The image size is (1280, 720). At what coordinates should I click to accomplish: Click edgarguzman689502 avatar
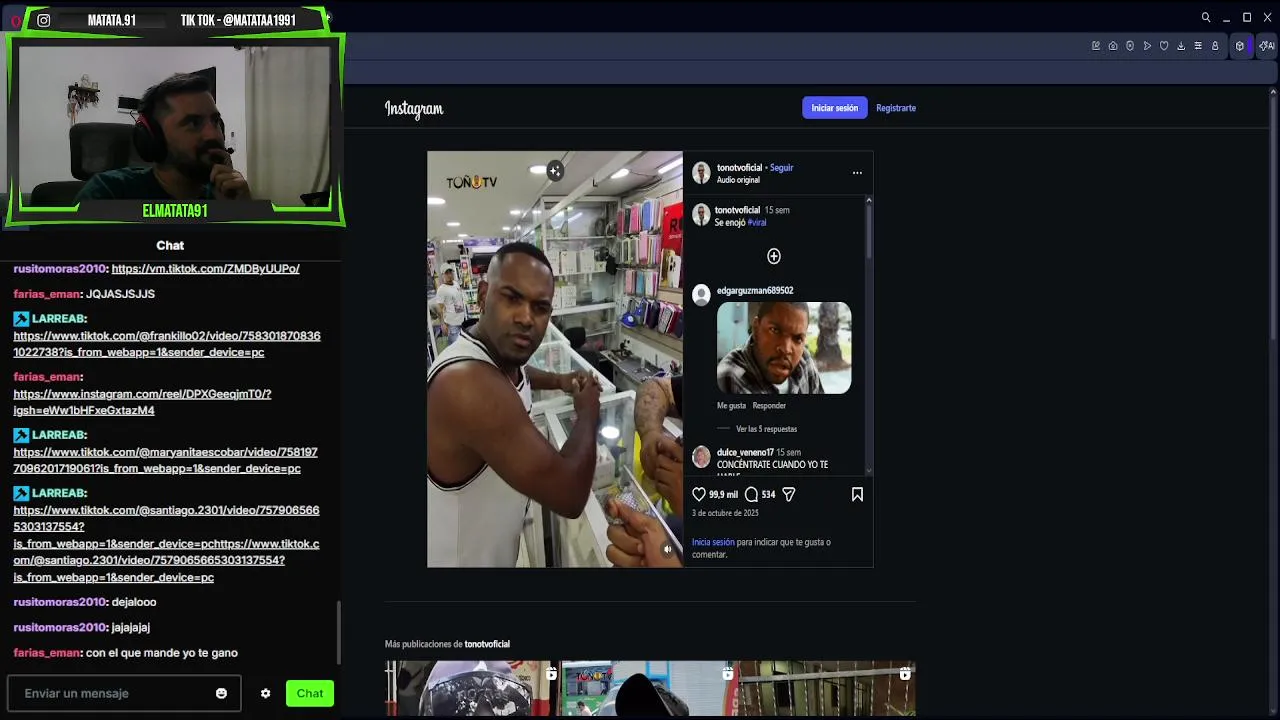coord(701,294)
